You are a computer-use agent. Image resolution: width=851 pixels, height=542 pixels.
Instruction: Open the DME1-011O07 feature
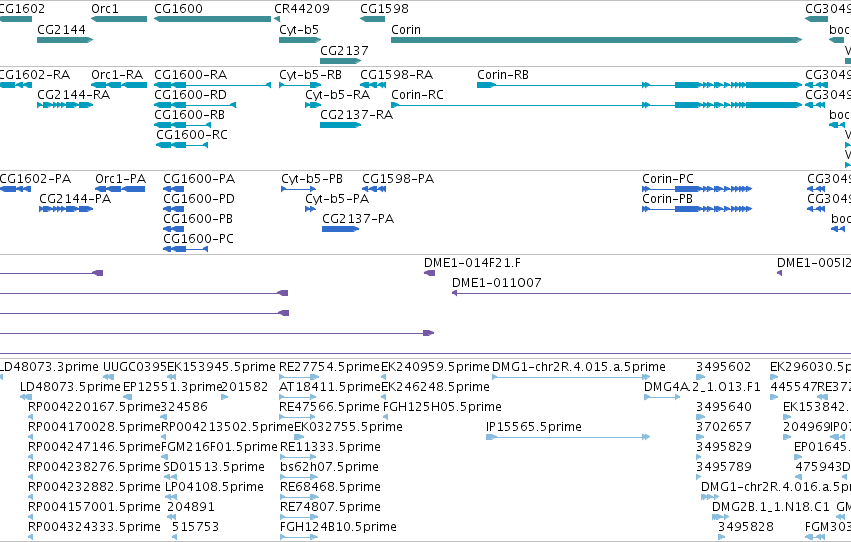pyautogui.click(x=497, y=283)
